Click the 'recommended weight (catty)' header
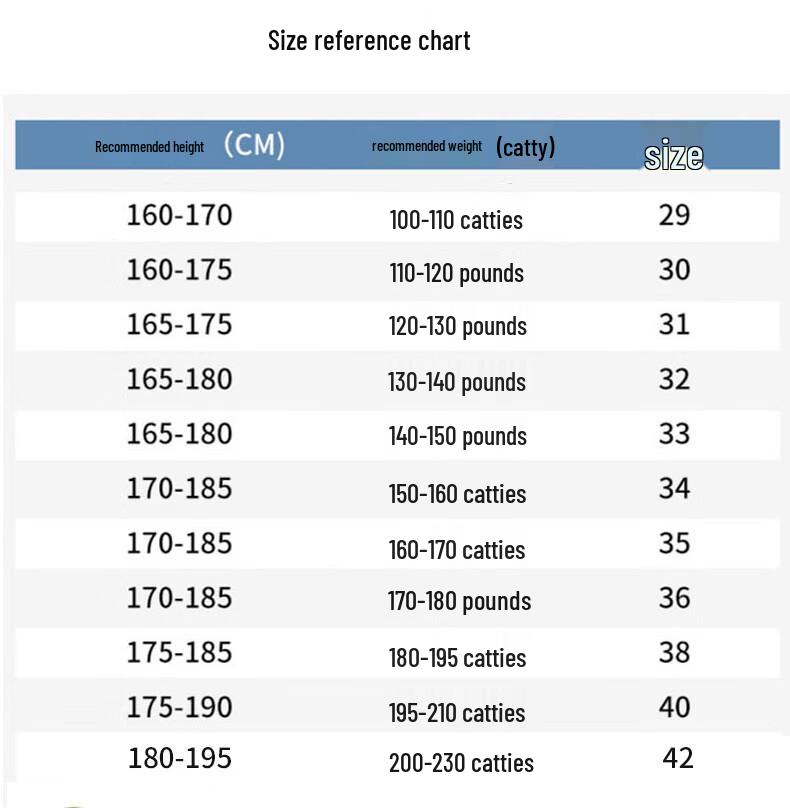Screen dimensions: 790x808 (463, 147)
